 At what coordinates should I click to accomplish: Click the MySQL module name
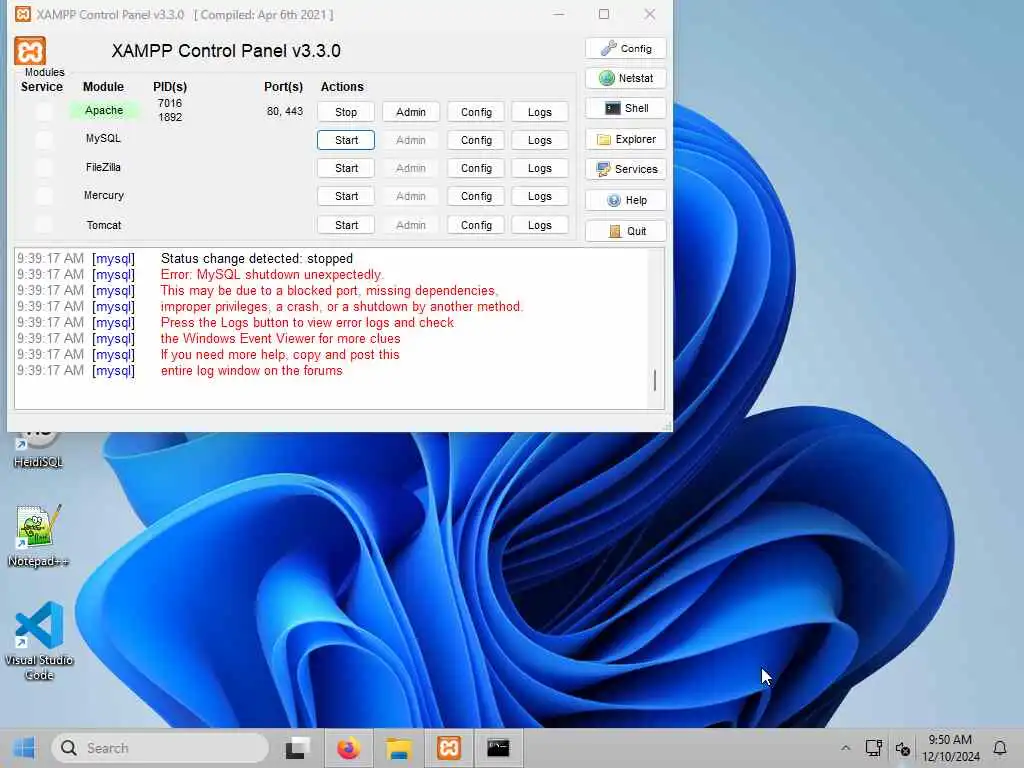click(x=103, y=138)
